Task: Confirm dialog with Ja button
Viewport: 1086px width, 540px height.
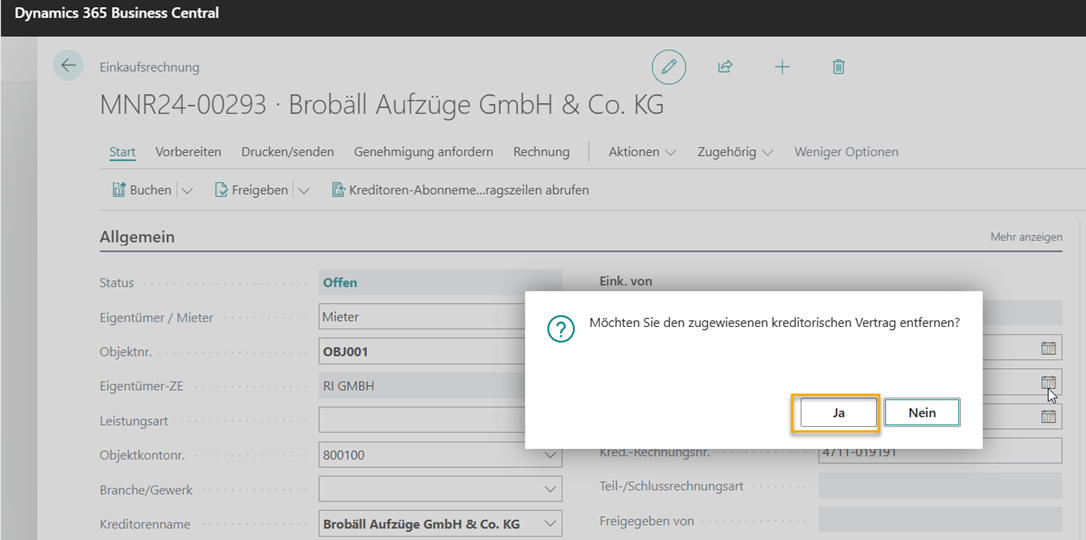Action: click(x=839, y=413)
